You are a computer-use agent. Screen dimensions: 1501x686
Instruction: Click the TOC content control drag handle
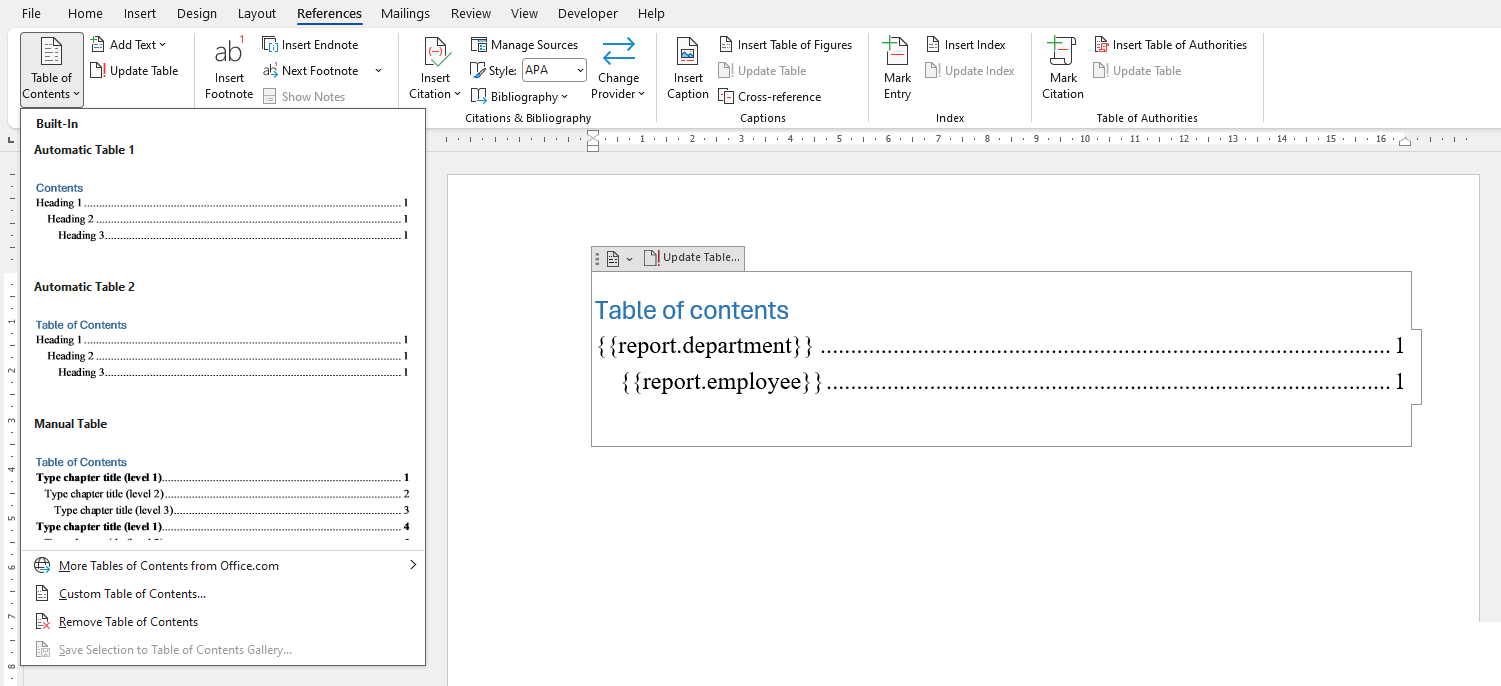(597, 258)
